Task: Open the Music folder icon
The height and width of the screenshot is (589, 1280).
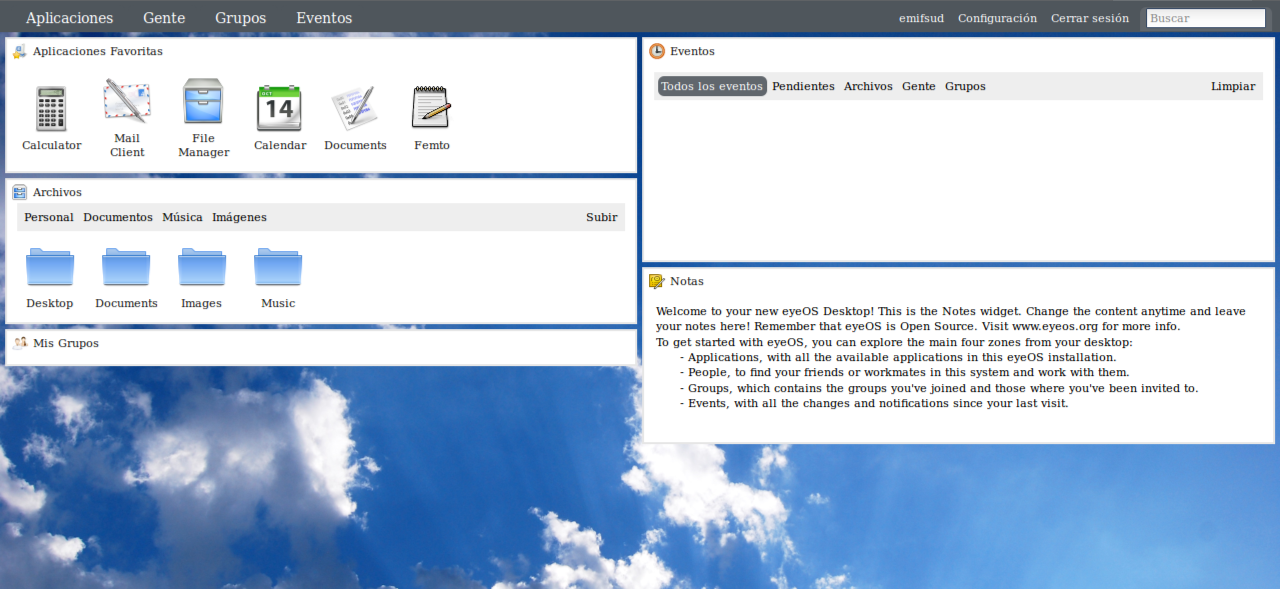Action: [x=278, y=267]
